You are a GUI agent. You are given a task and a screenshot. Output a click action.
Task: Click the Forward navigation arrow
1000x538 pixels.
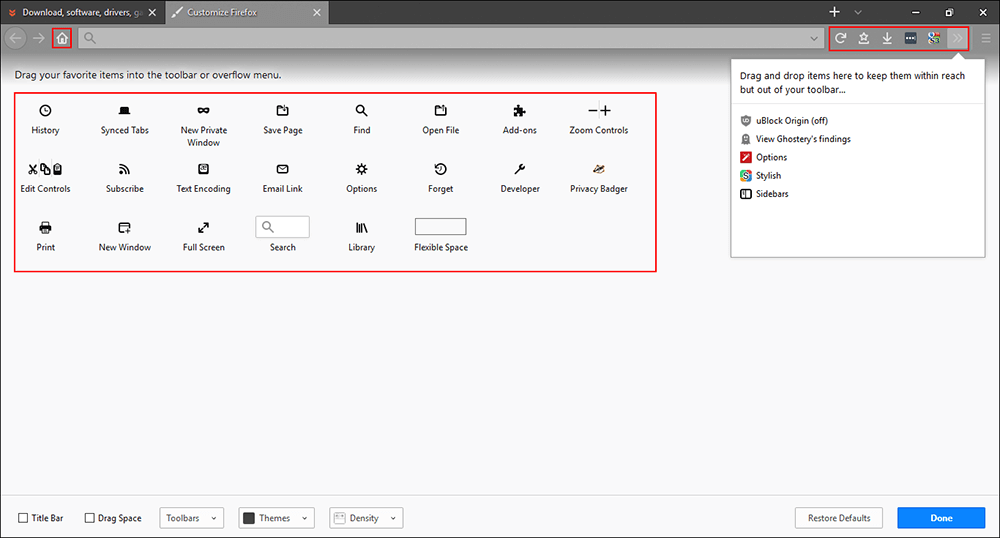[39, 38]
